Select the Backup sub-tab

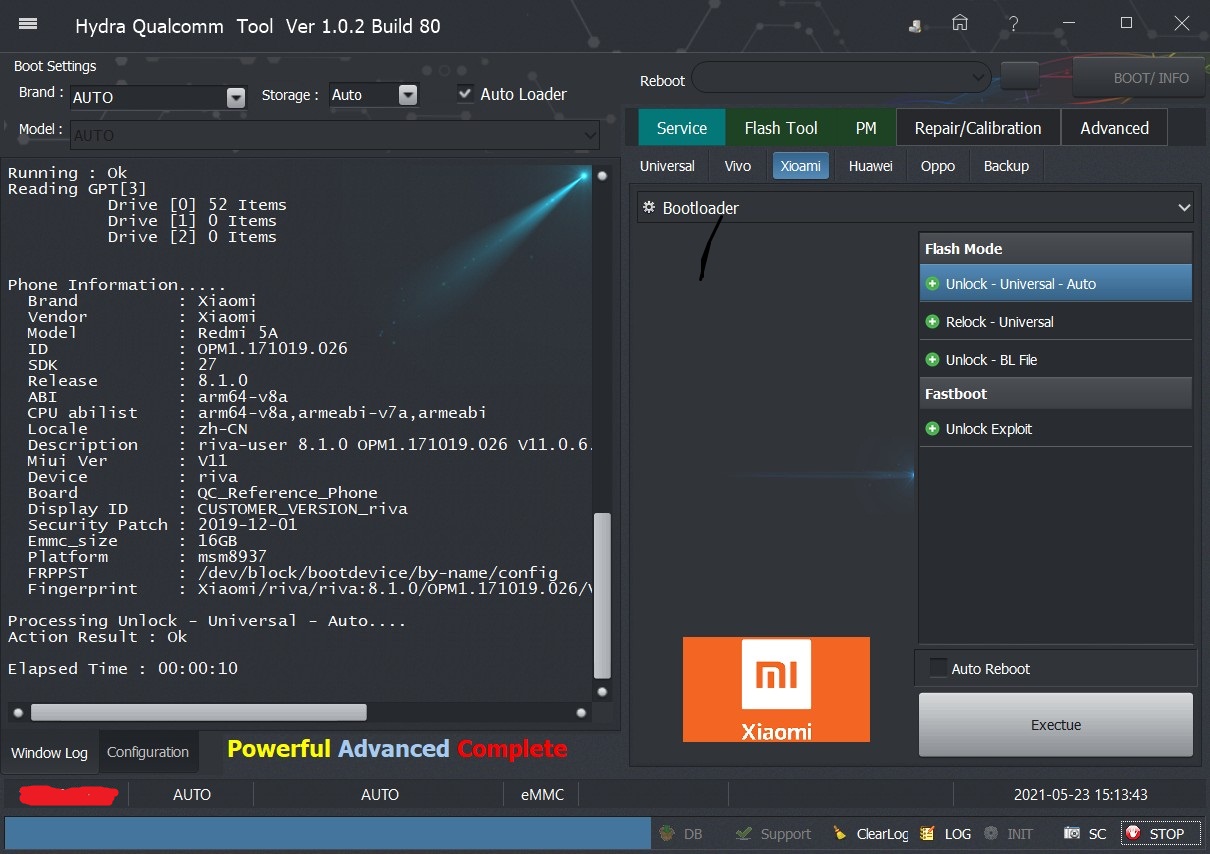tap(1006, 166)
